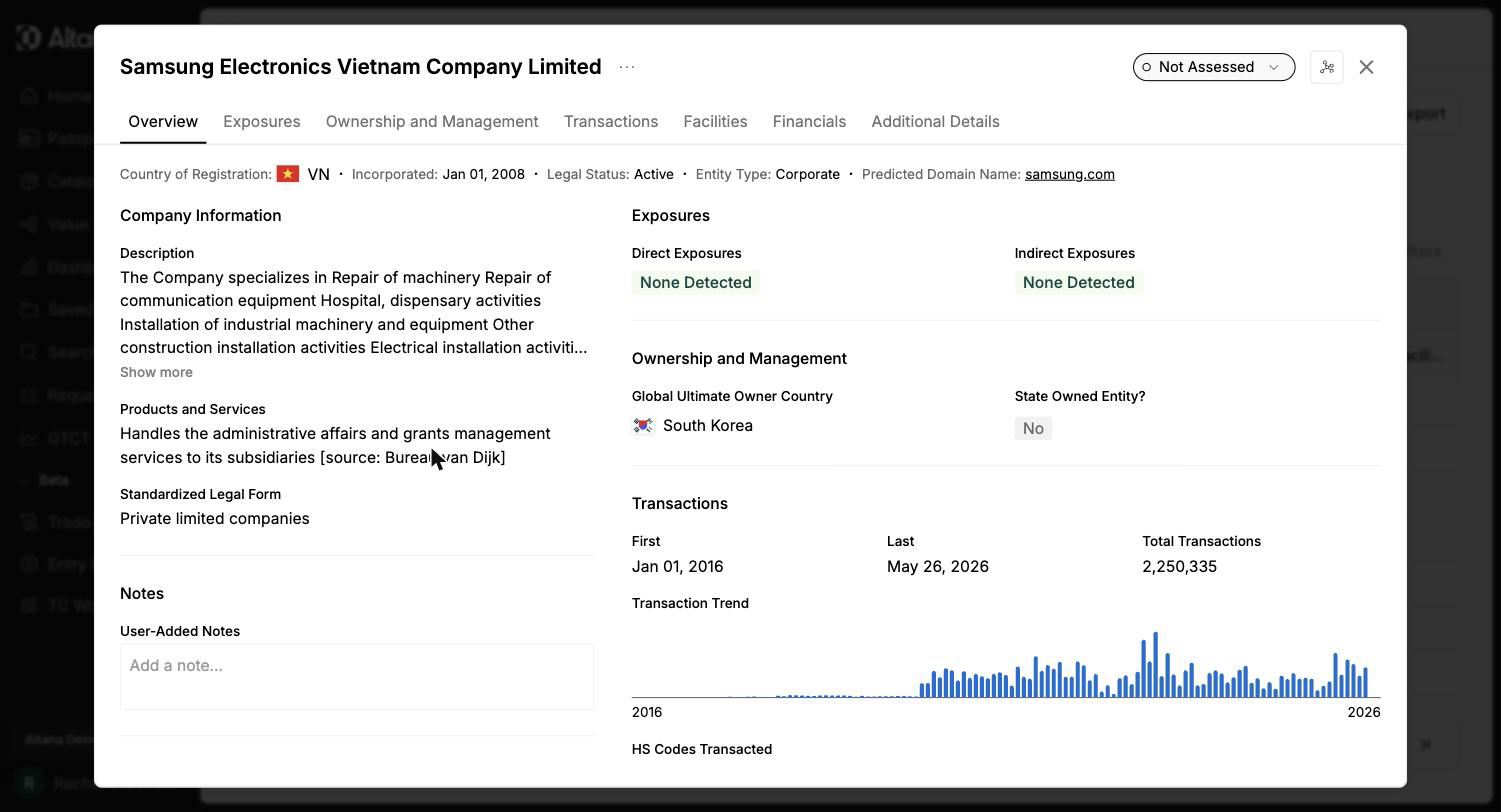Click the total transactions value 2,250,335

coord(1179,567)
